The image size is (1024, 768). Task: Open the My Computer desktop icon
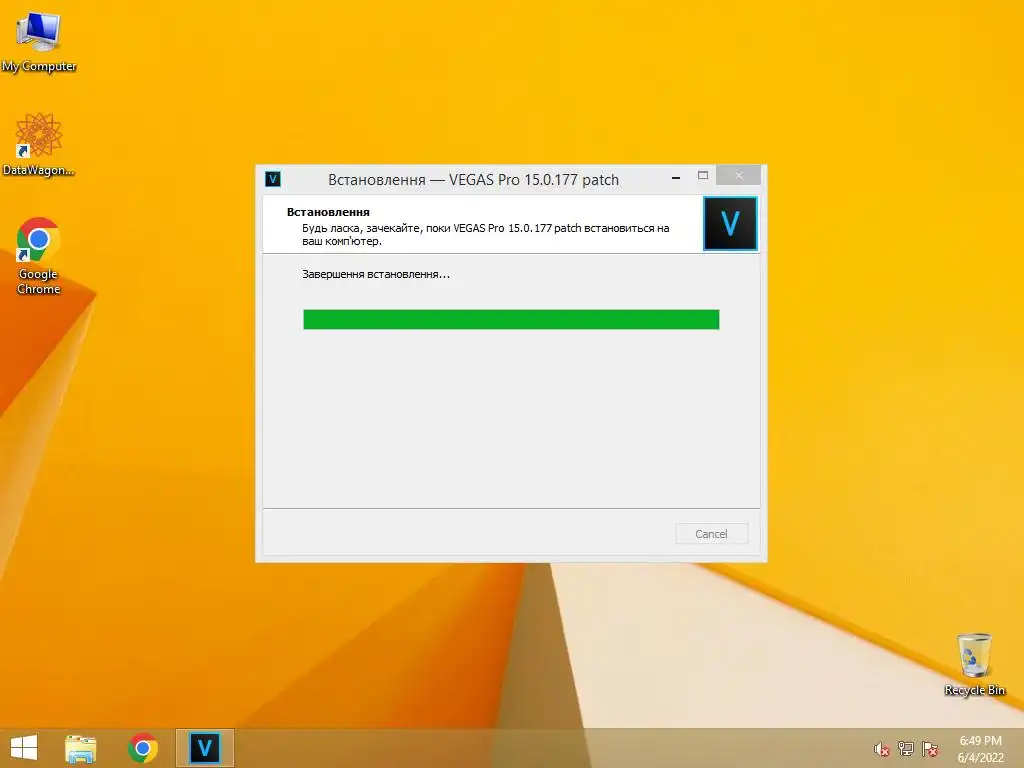pyautogui.click(x=39, y=42)
